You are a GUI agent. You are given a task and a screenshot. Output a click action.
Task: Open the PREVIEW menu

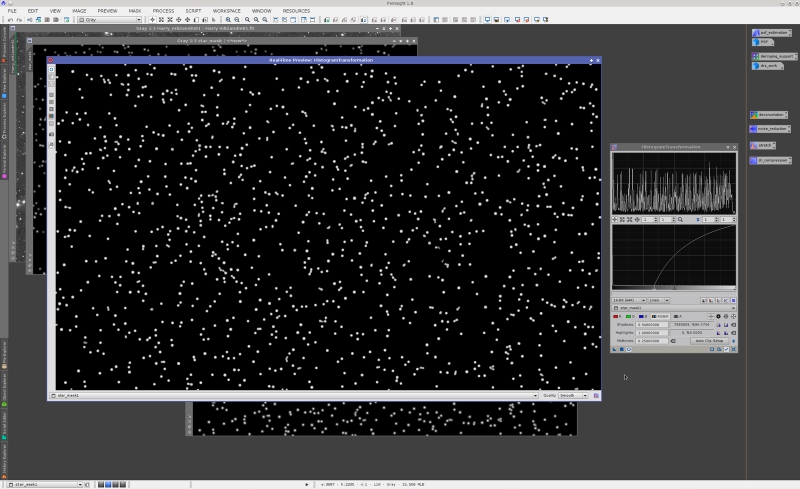pos(107,11)
